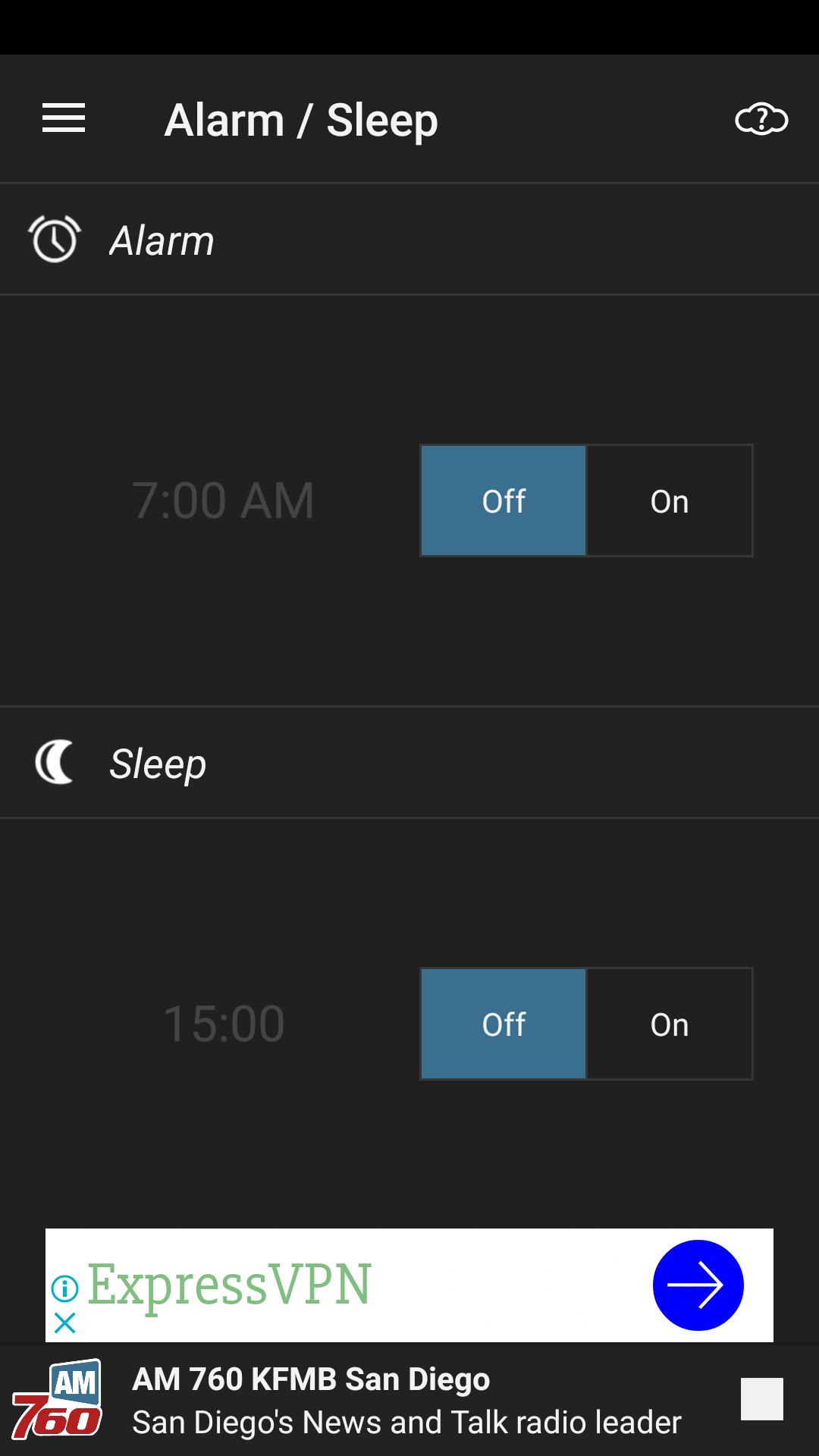Change the 15:00 sleep timer duration

pos(224,1024)
